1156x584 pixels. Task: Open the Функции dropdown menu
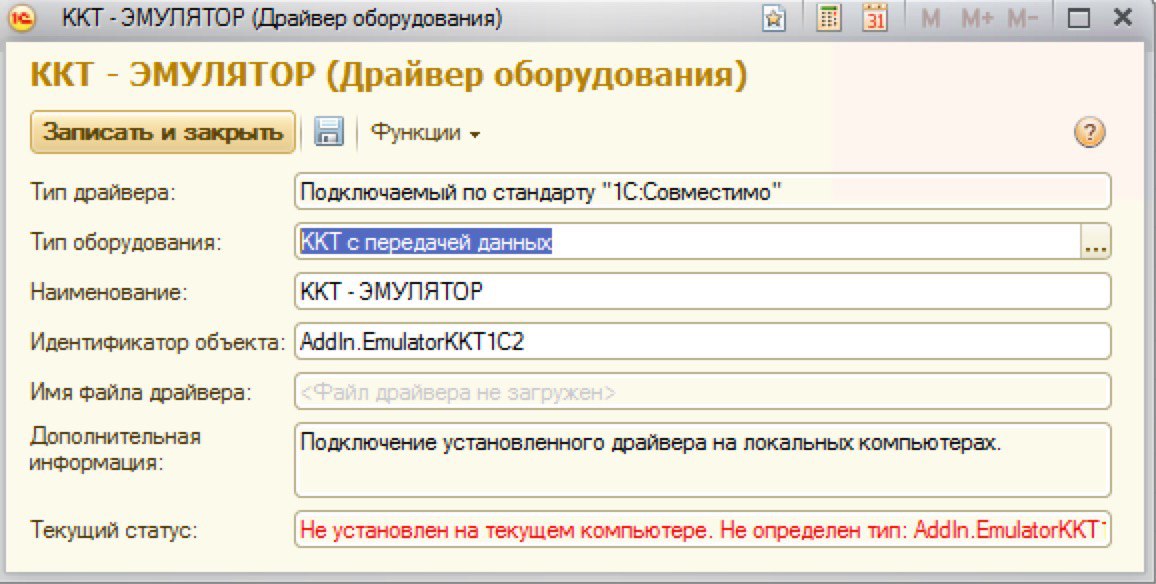tap(425, 133)
